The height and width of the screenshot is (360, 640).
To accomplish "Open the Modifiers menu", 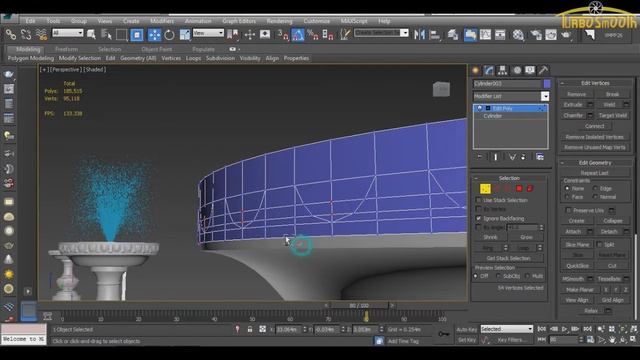I will [x=162, y=21].
